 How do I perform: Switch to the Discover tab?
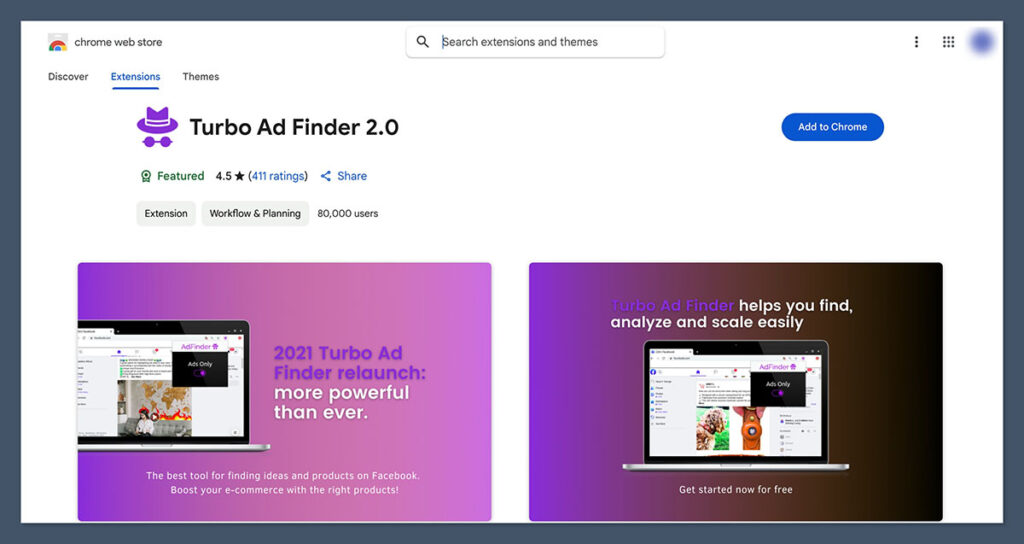click(x=68, y=76)
